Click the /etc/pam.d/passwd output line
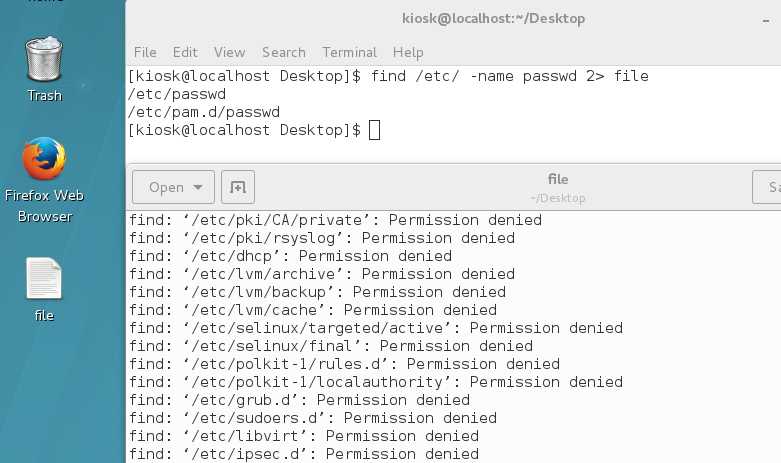781x463 pixels. tap(204, 112)
